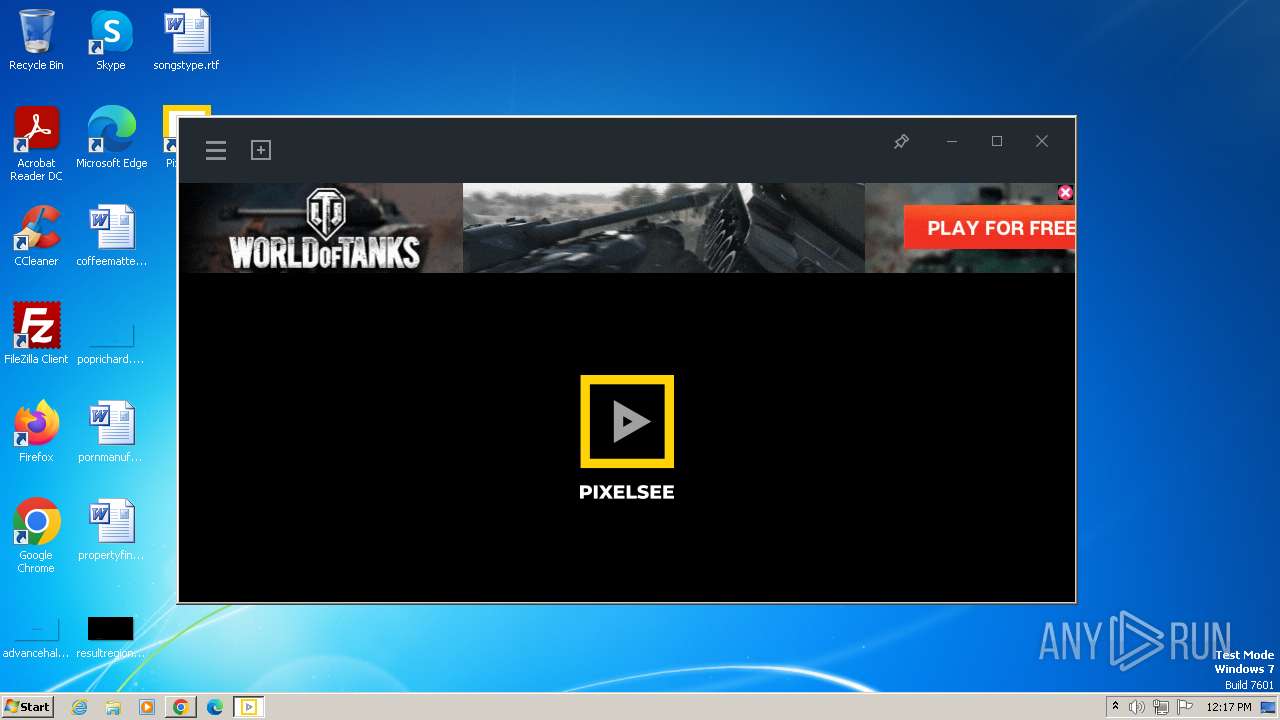The image size is (1280, 720).
Task: Close the World of Tanks ad banner
Action: coord(1065,192)
